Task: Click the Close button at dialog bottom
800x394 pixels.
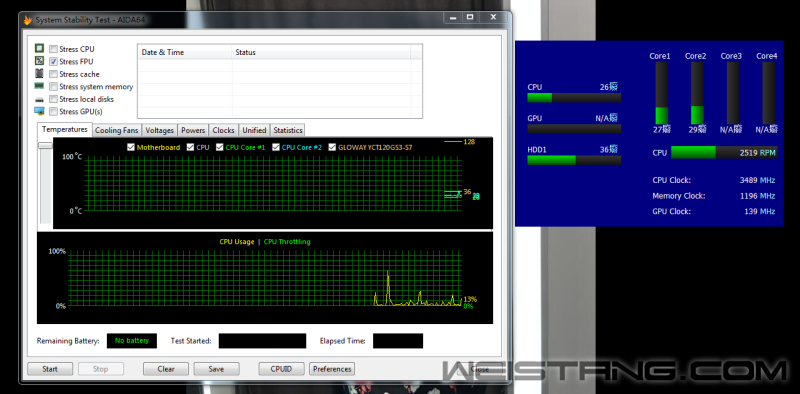Action: tap(479, 369)
